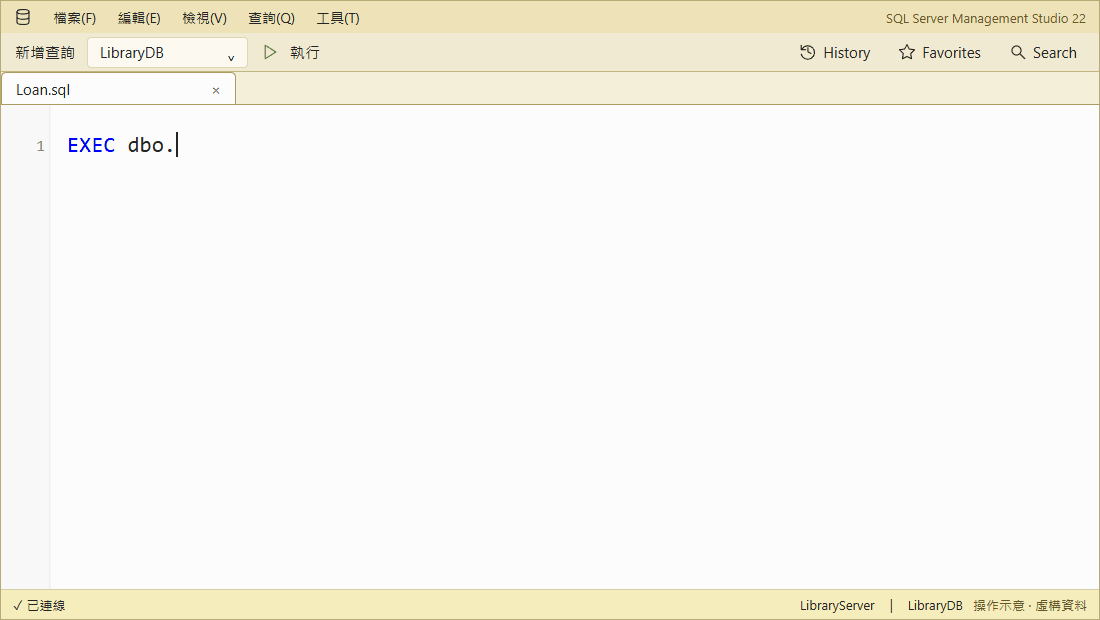Open History by its text label
Image resolution: width=1100 pixels, height=620 pixels.
click(x=846, y=53)
